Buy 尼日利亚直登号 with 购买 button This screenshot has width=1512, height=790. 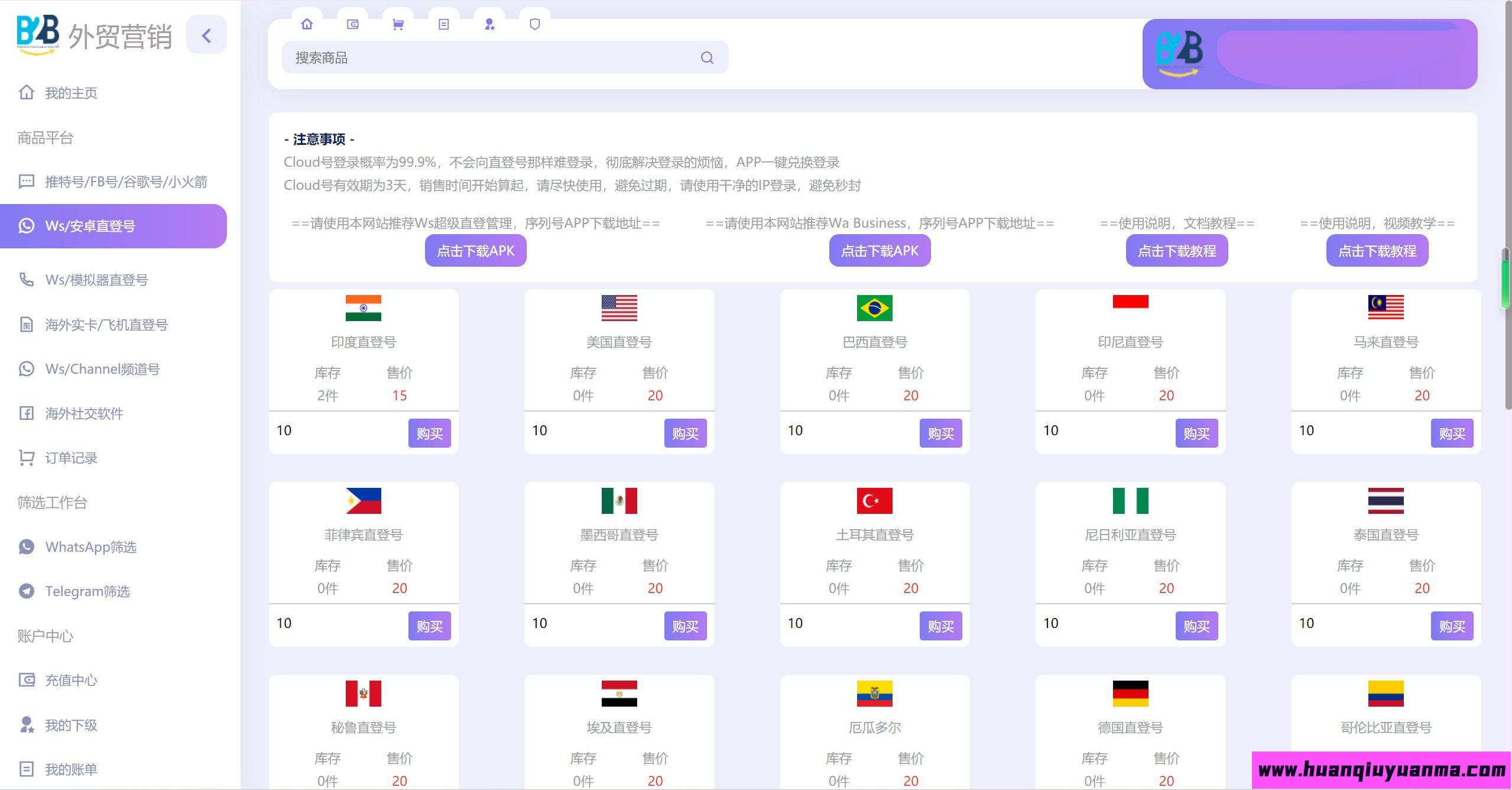tap(1197, 626)
